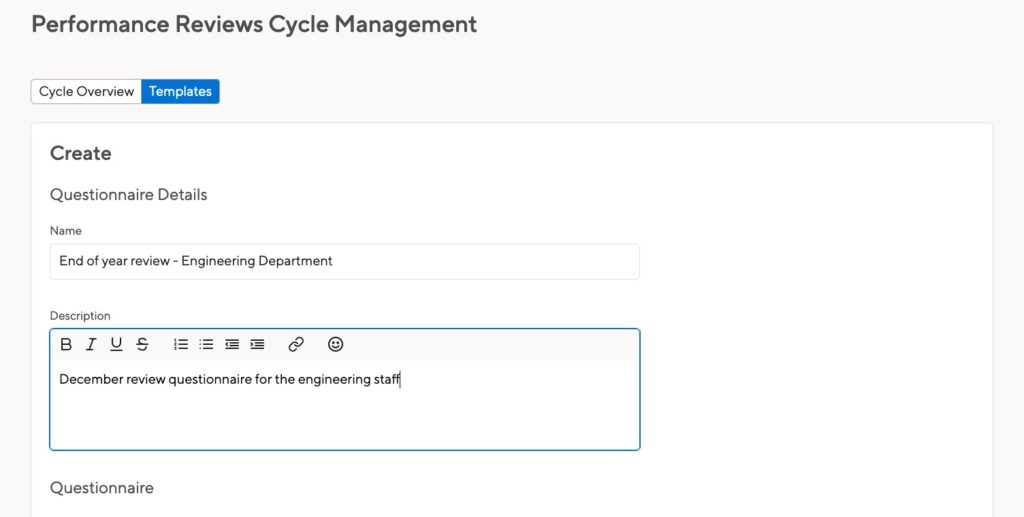Image resolution: width=1024 pixels, height=517 pixels.
Task: Open the emoji picker
Action: pos(336,345)
